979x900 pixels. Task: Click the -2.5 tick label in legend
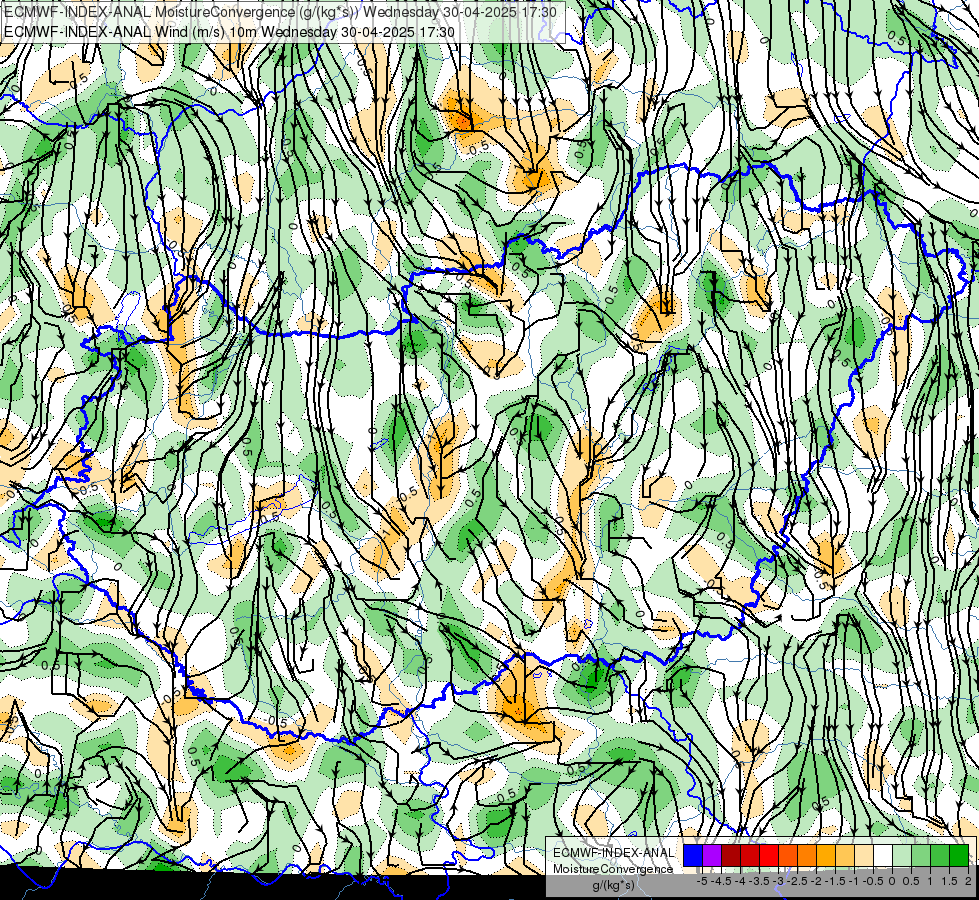[798, 881]
